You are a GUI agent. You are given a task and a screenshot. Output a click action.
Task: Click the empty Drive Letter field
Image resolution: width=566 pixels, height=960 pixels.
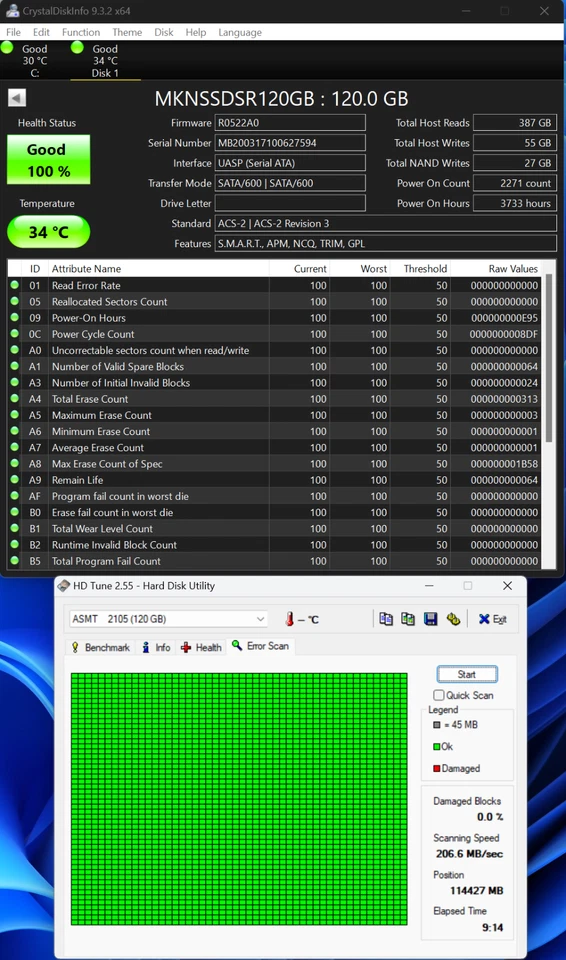coord(290,203)
